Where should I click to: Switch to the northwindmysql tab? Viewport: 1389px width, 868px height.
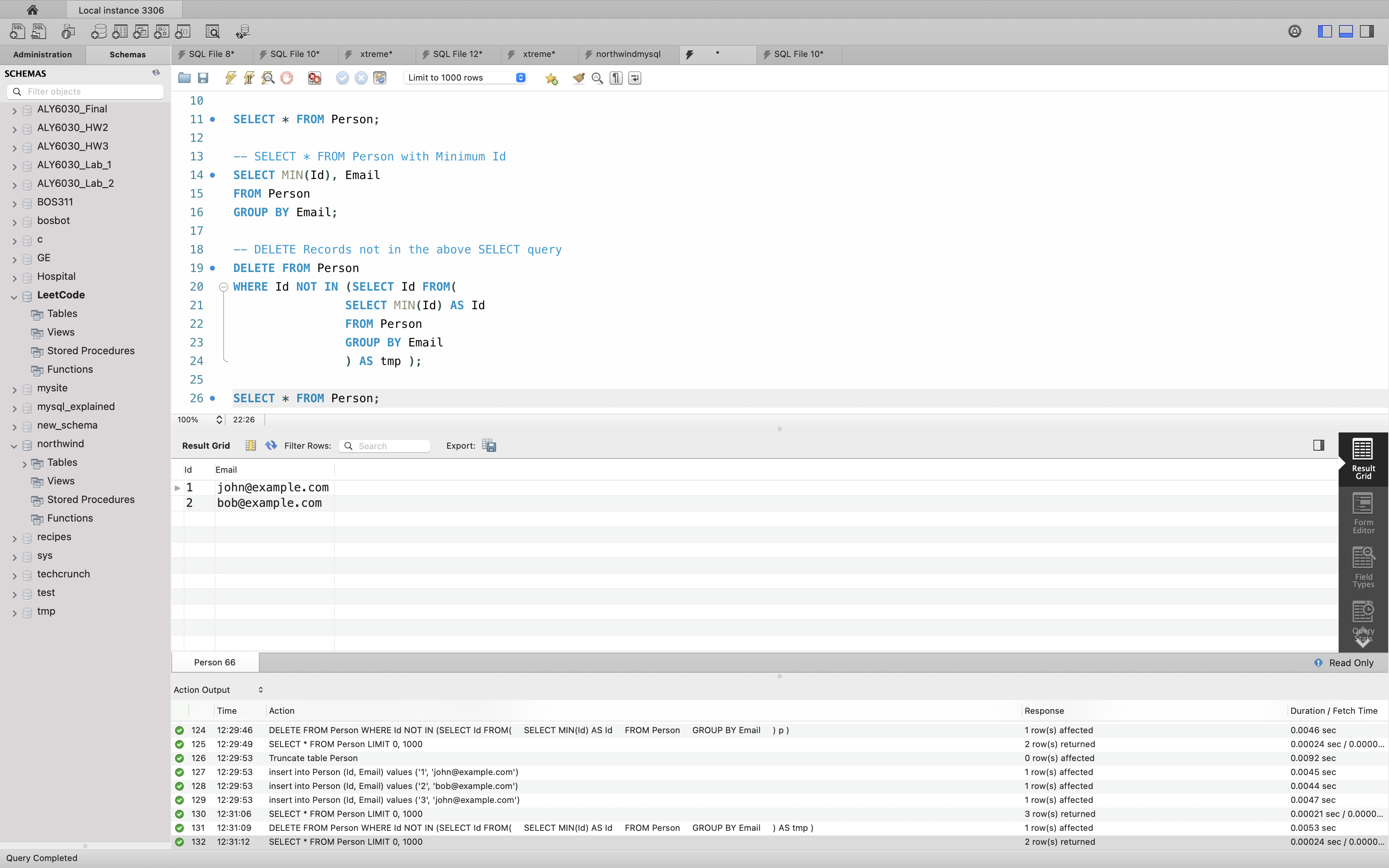point(628,54)
